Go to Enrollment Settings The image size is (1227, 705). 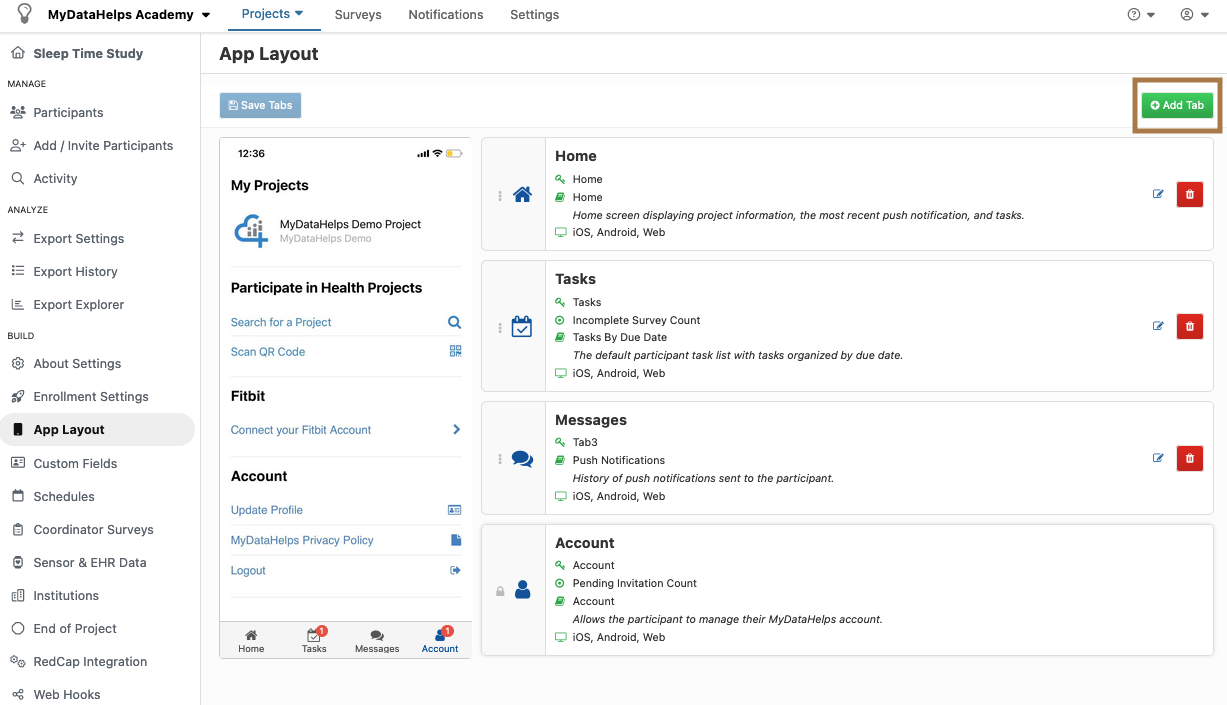coord(91,396)
